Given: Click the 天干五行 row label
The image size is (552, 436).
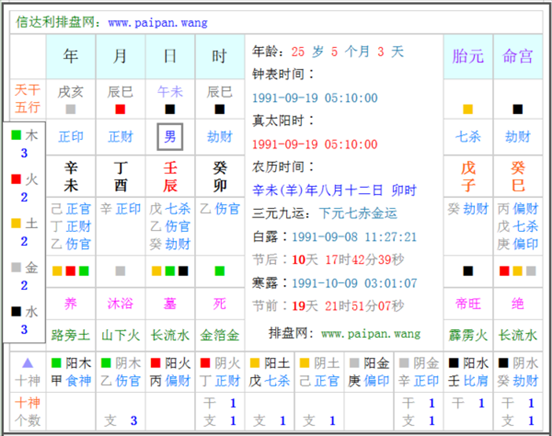Looking at the screenshot, I should 27,99.
